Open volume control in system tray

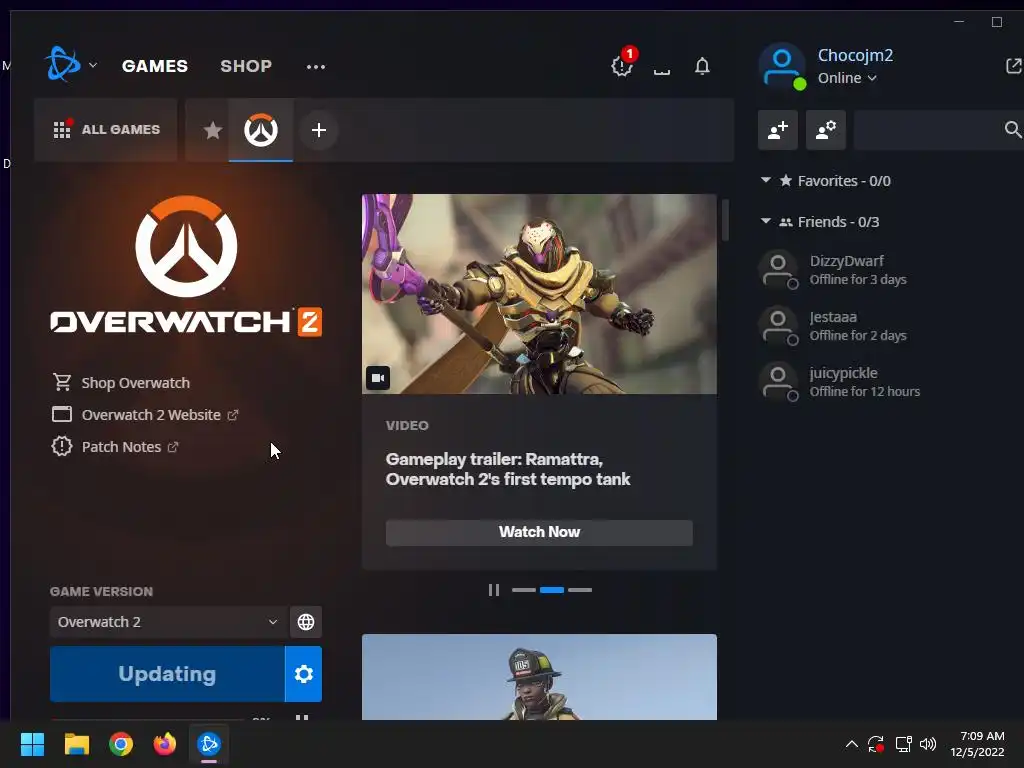coord(928,744)
